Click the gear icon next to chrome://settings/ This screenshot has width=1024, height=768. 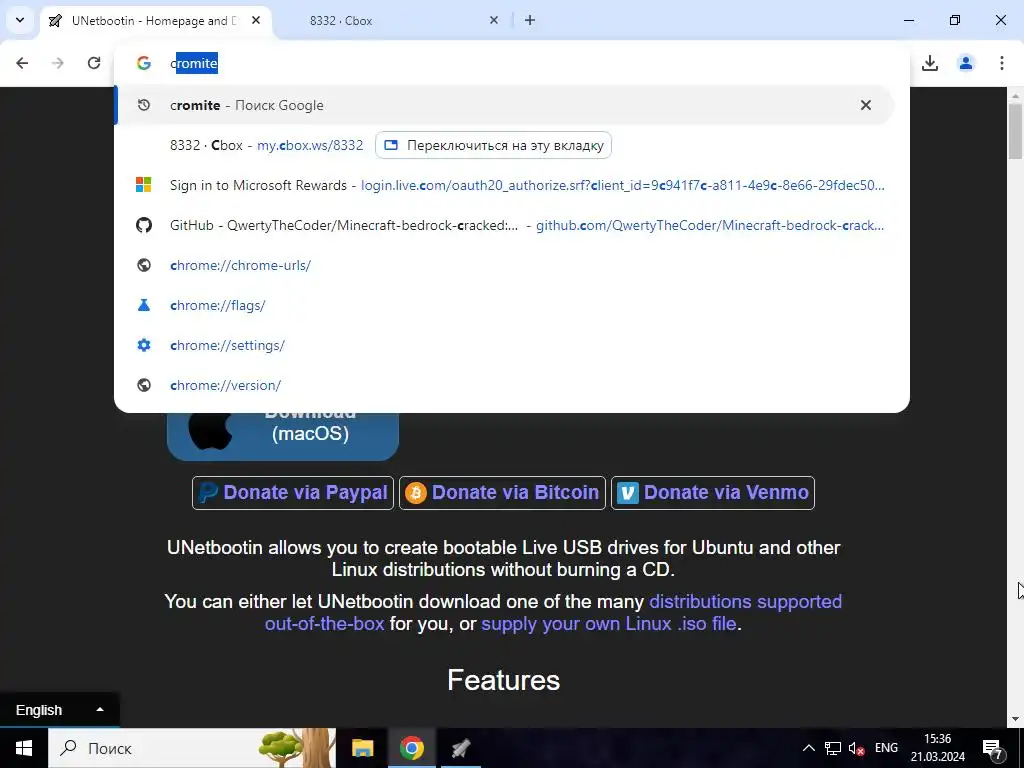[144, 345]
